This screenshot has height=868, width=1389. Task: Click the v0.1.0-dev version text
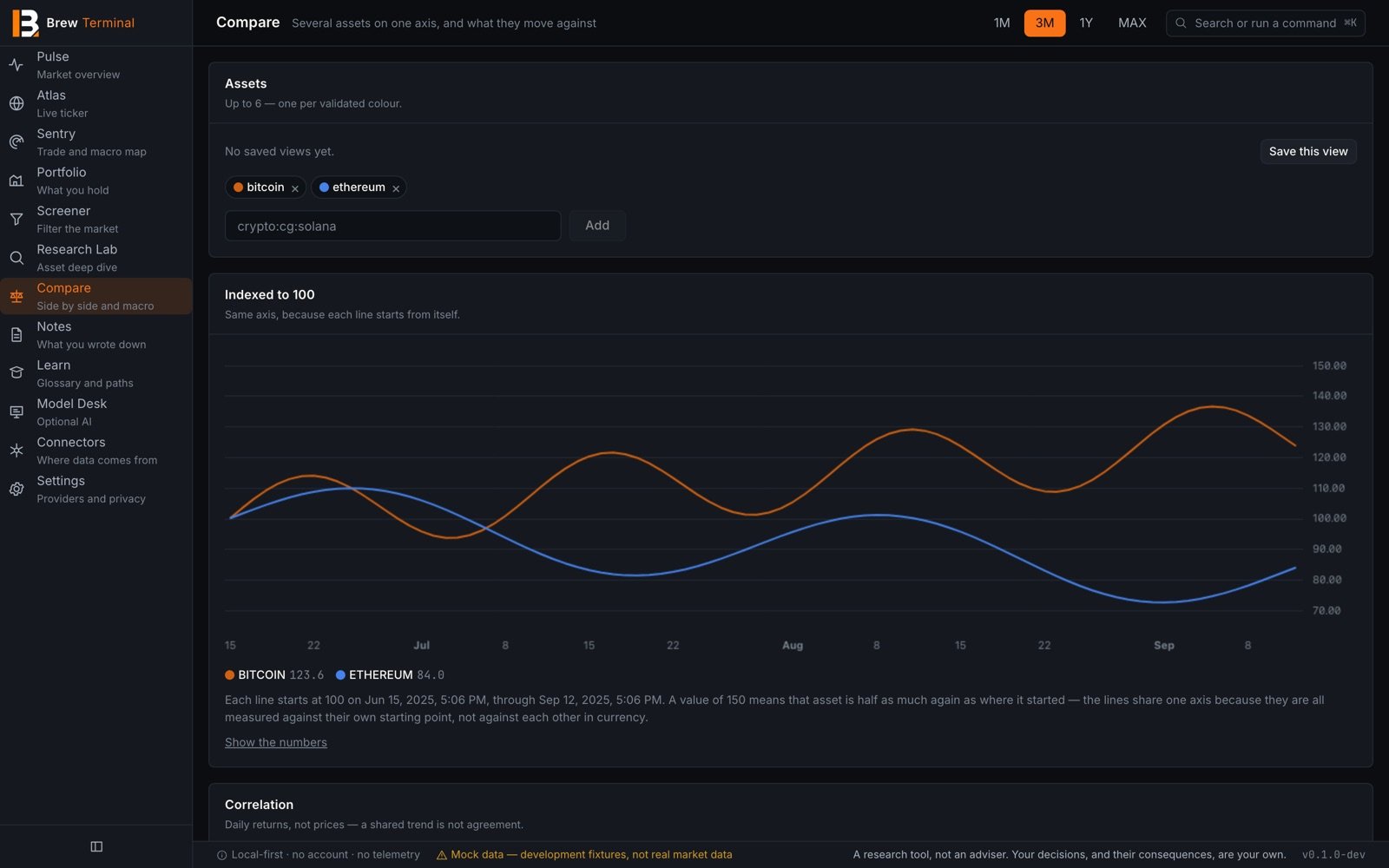tap(1333, 855)
